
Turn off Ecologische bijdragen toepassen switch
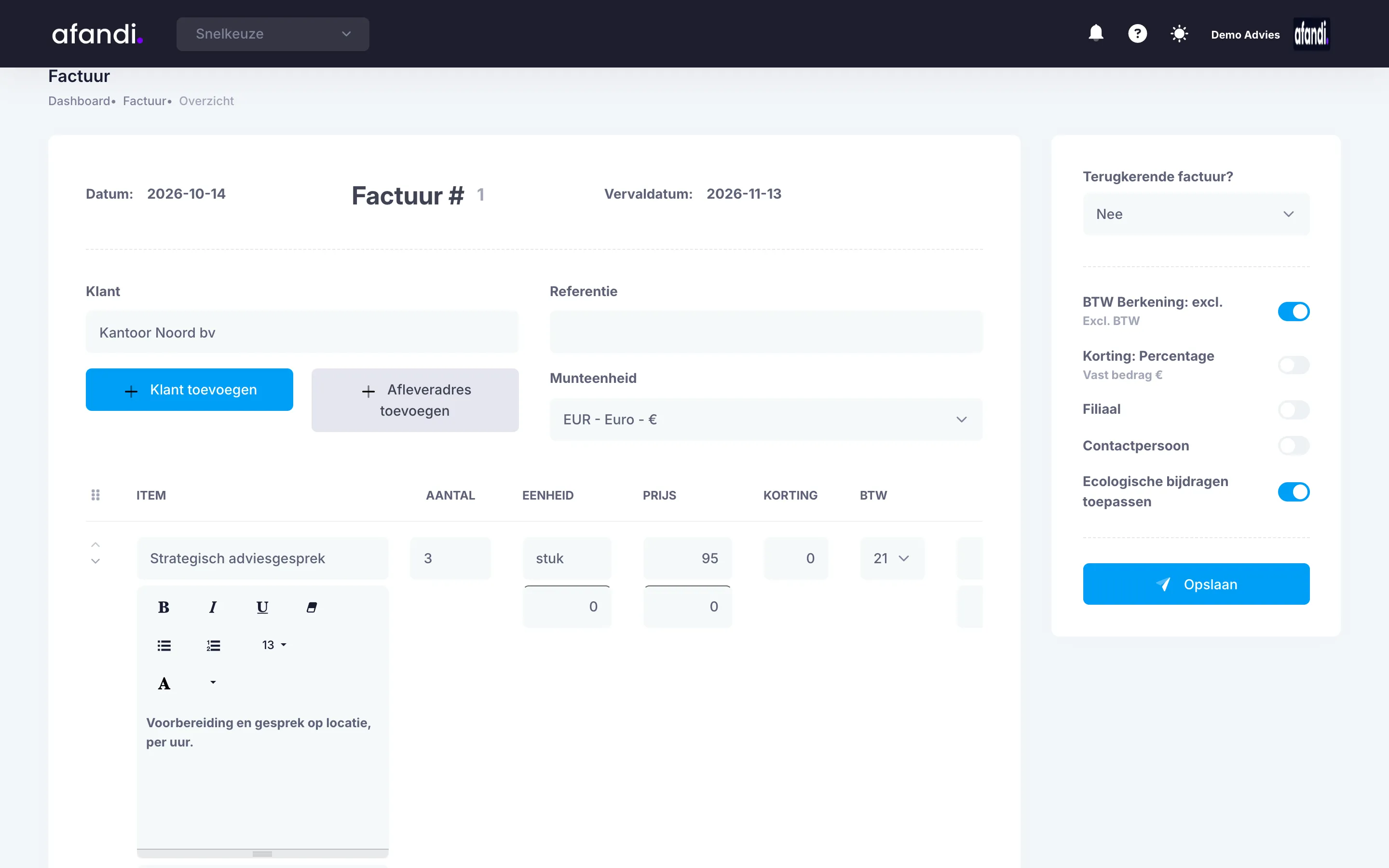pyautogui.click(x=1293, y=491)
